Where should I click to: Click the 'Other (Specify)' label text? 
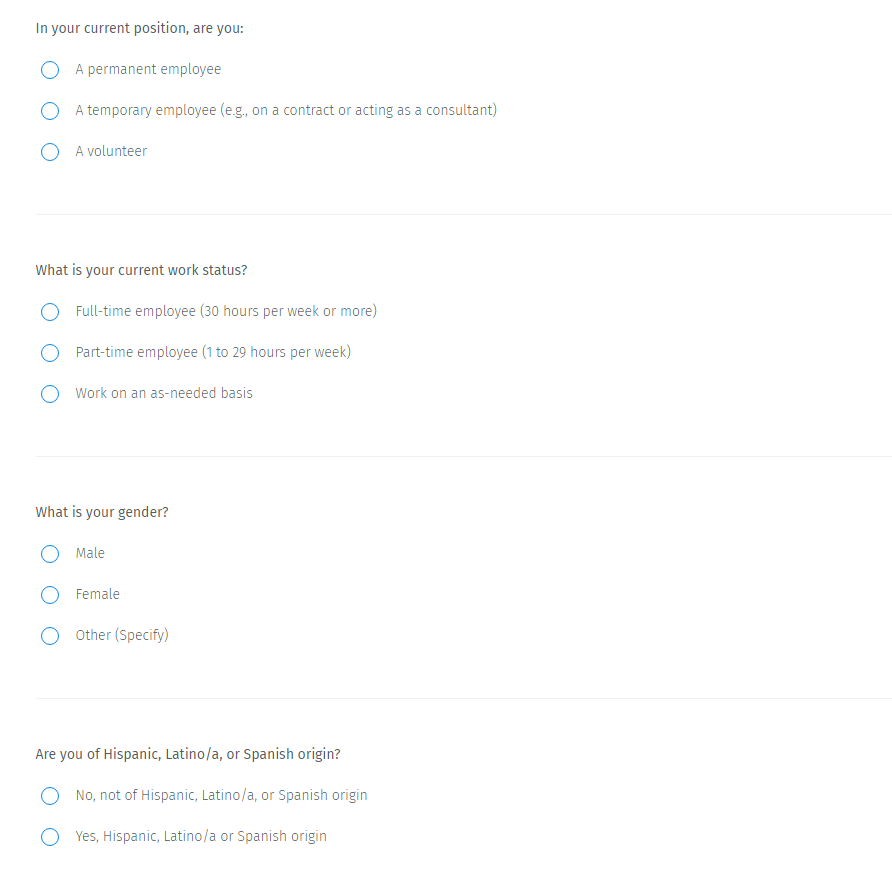[x=122, y=635]
